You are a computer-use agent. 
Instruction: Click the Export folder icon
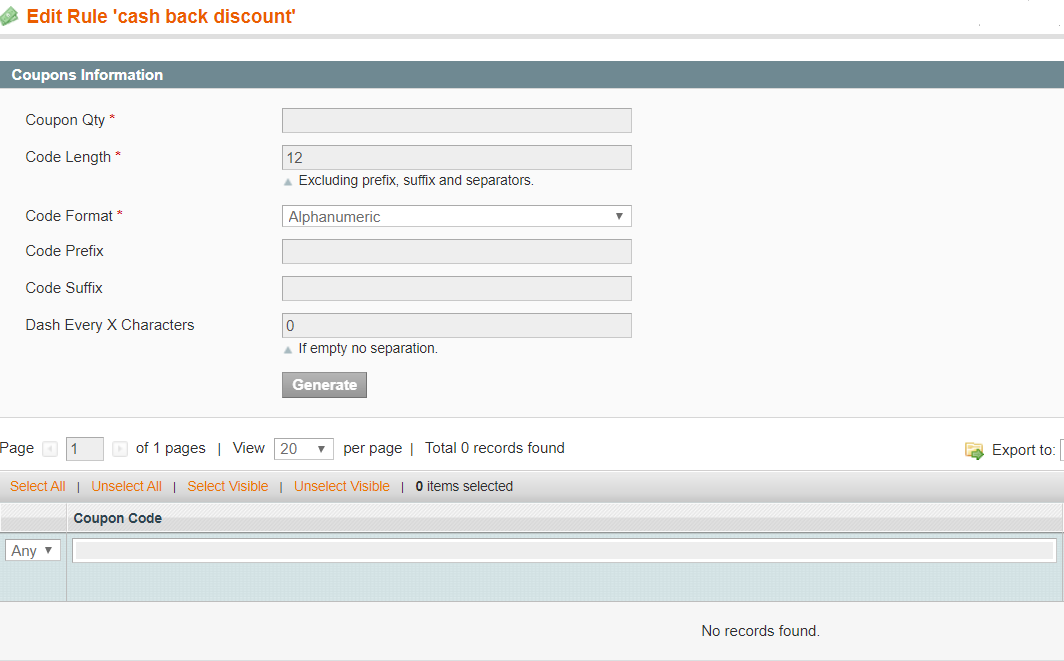point(974,451)
